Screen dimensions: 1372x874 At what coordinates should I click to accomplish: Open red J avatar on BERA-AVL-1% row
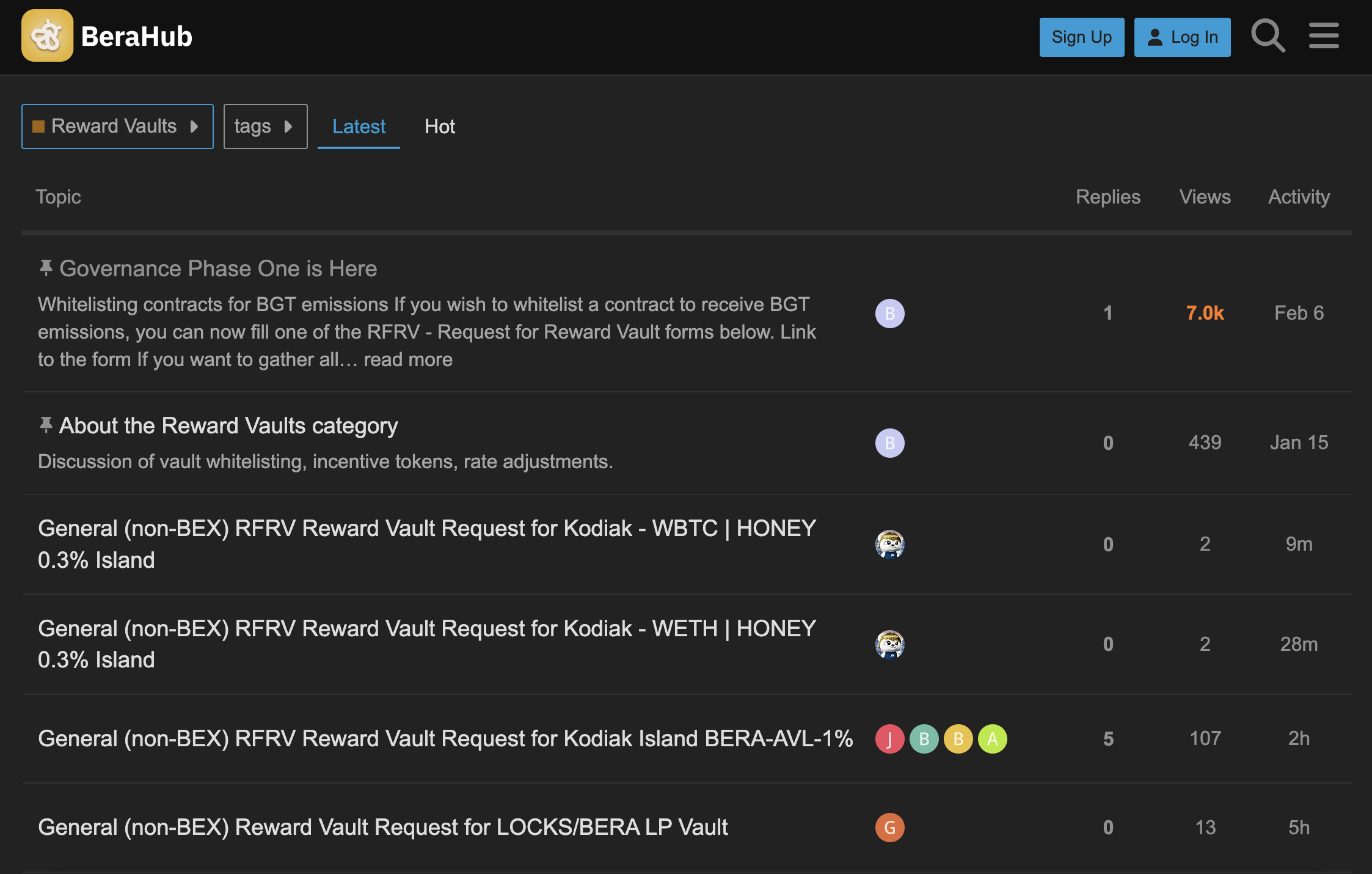click(x=889, y=739)
